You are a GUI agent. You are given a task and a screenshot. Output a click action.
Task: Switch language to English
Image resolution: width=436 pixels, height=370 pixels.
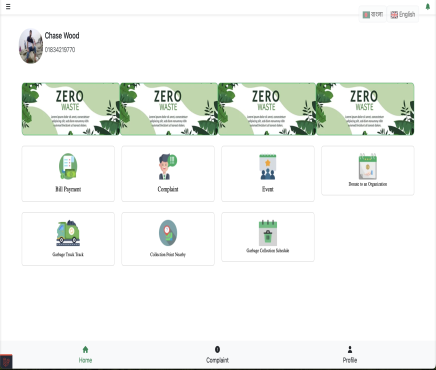click(403, 14)
